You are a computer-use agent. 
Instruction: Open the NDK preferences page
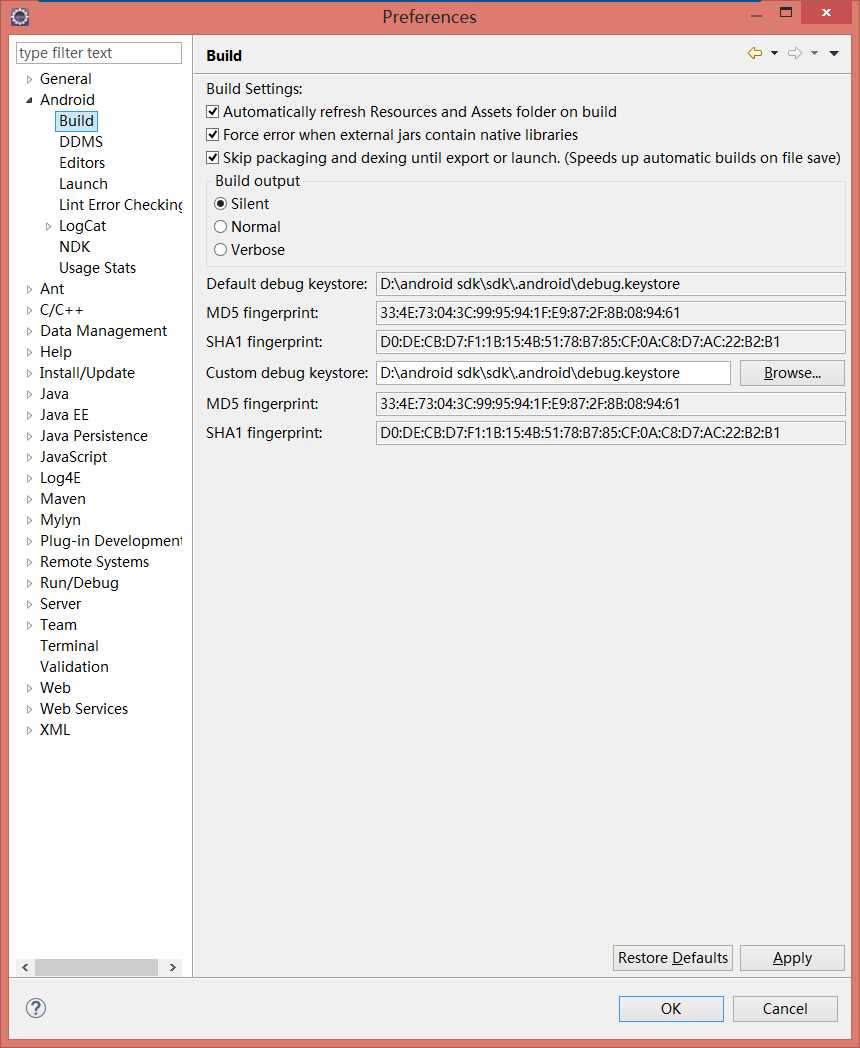[x=74, y=247]
